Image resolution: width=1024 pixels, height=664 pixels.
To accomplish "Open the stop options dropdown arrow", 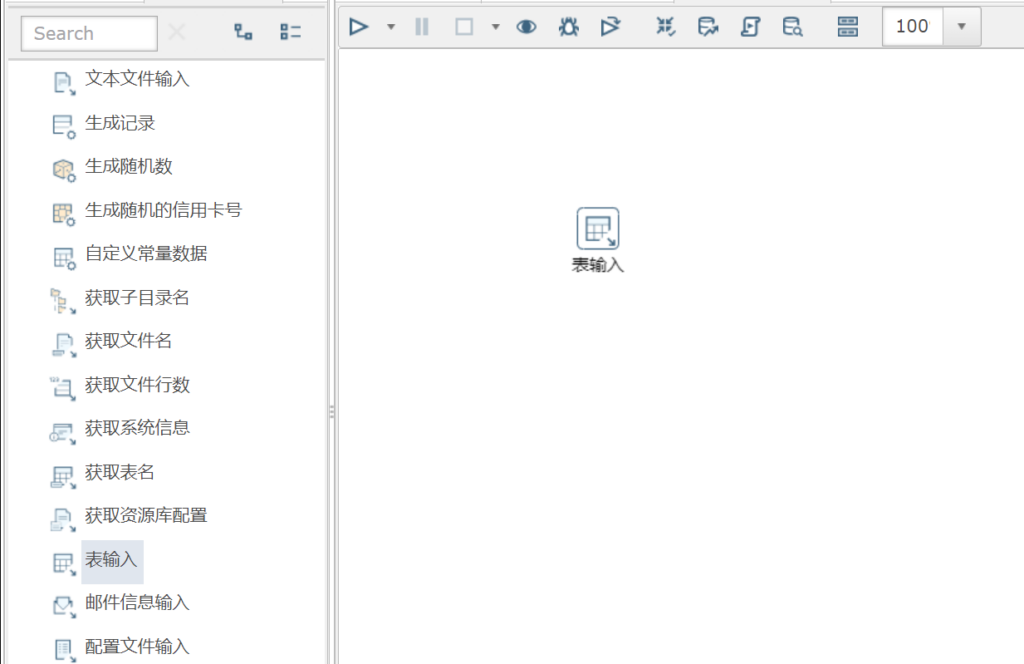I will click(495, 27).
